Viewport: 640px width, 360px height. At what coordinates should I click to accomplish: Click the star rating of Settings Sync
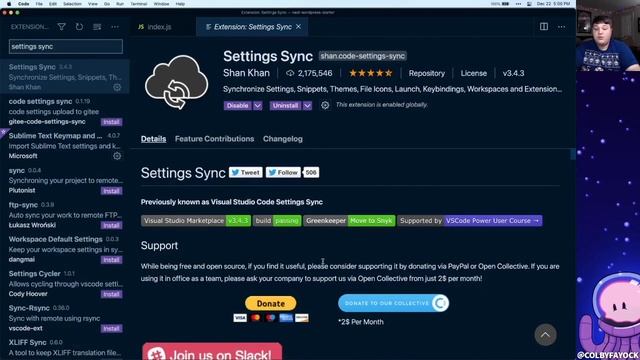coord(371,73)
